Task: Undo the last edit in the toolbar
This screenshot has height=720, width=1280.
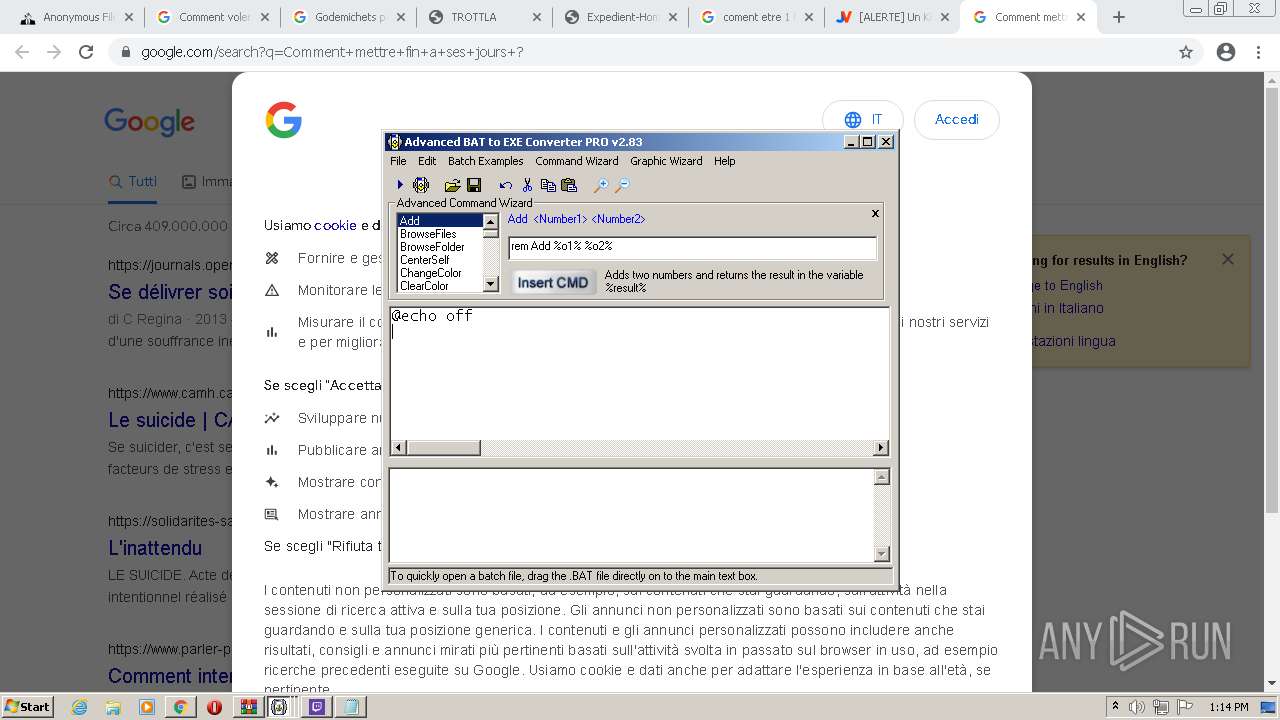Action: click(x=505, y=185)
